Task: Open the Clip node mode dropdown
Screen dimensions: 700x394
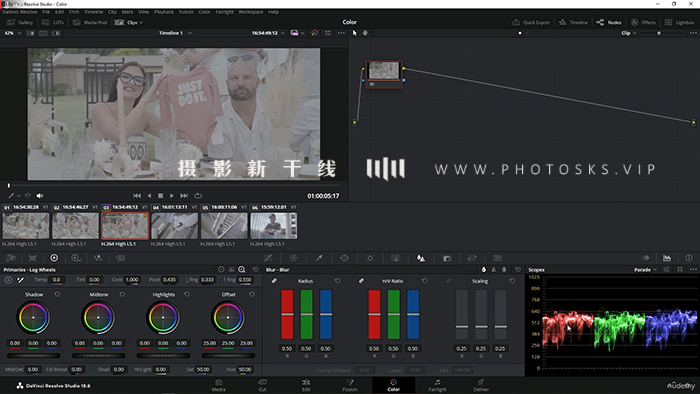Action: (629, 33)
